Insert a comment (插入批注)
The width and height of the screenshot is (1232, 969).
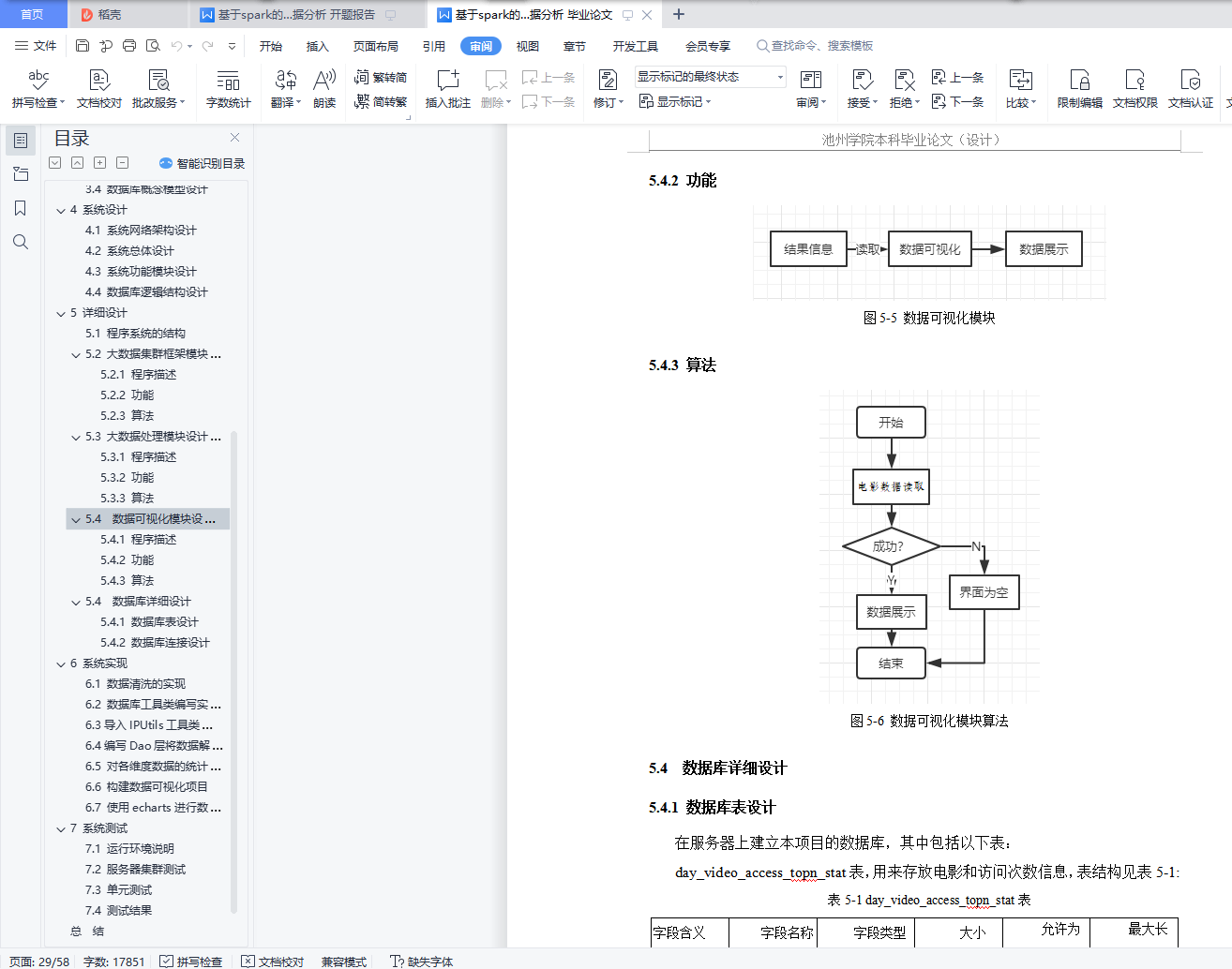coord(448,89)
